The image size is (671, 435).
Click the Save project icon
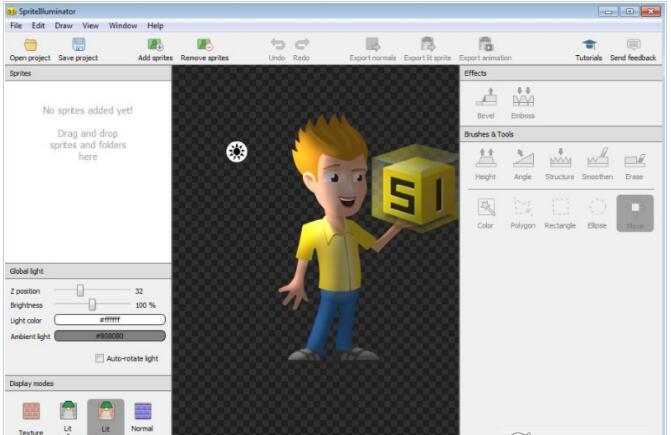coord(78,44)
